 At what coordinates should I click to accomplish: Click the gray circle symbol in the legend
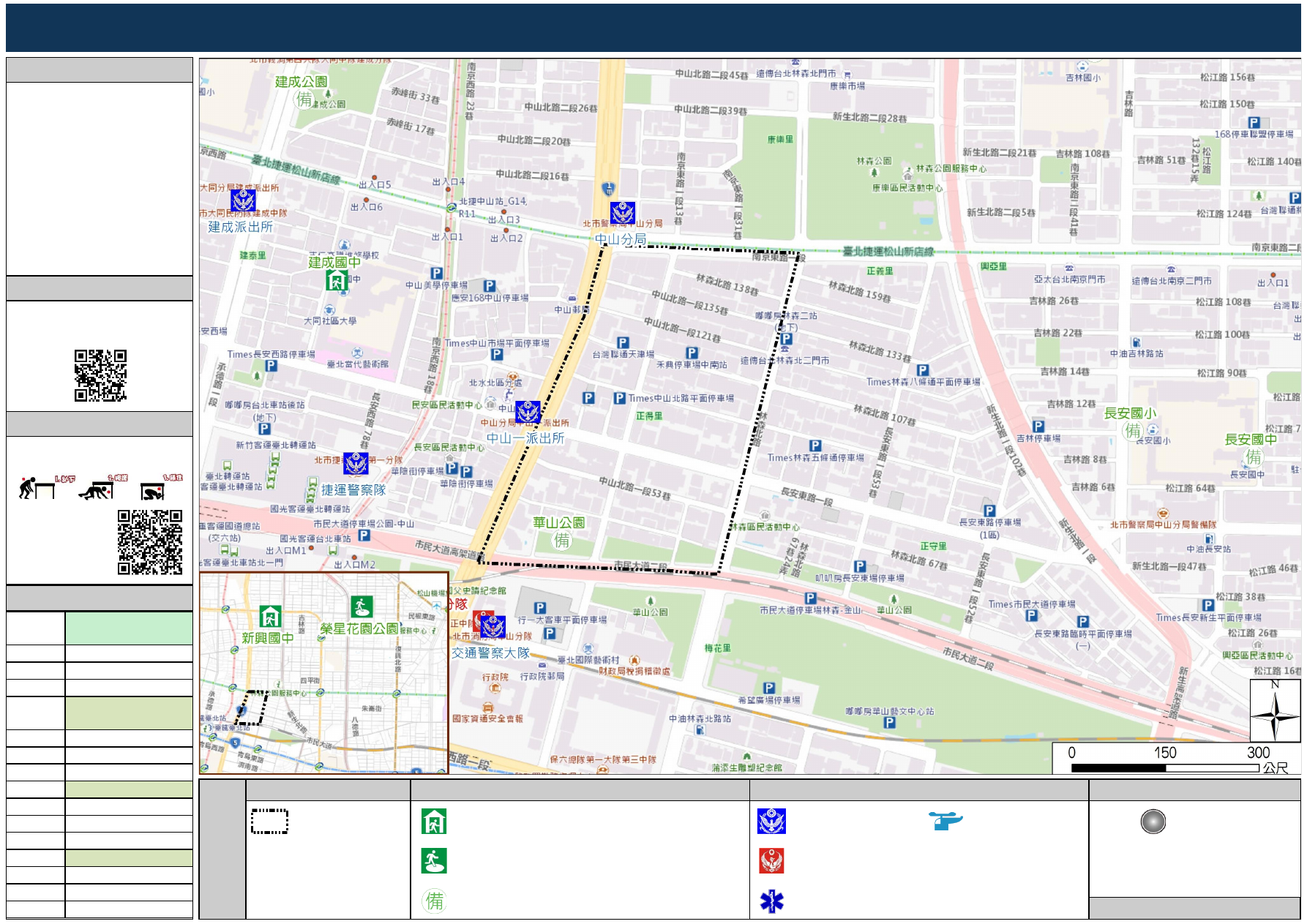[x=1153, y=822]
